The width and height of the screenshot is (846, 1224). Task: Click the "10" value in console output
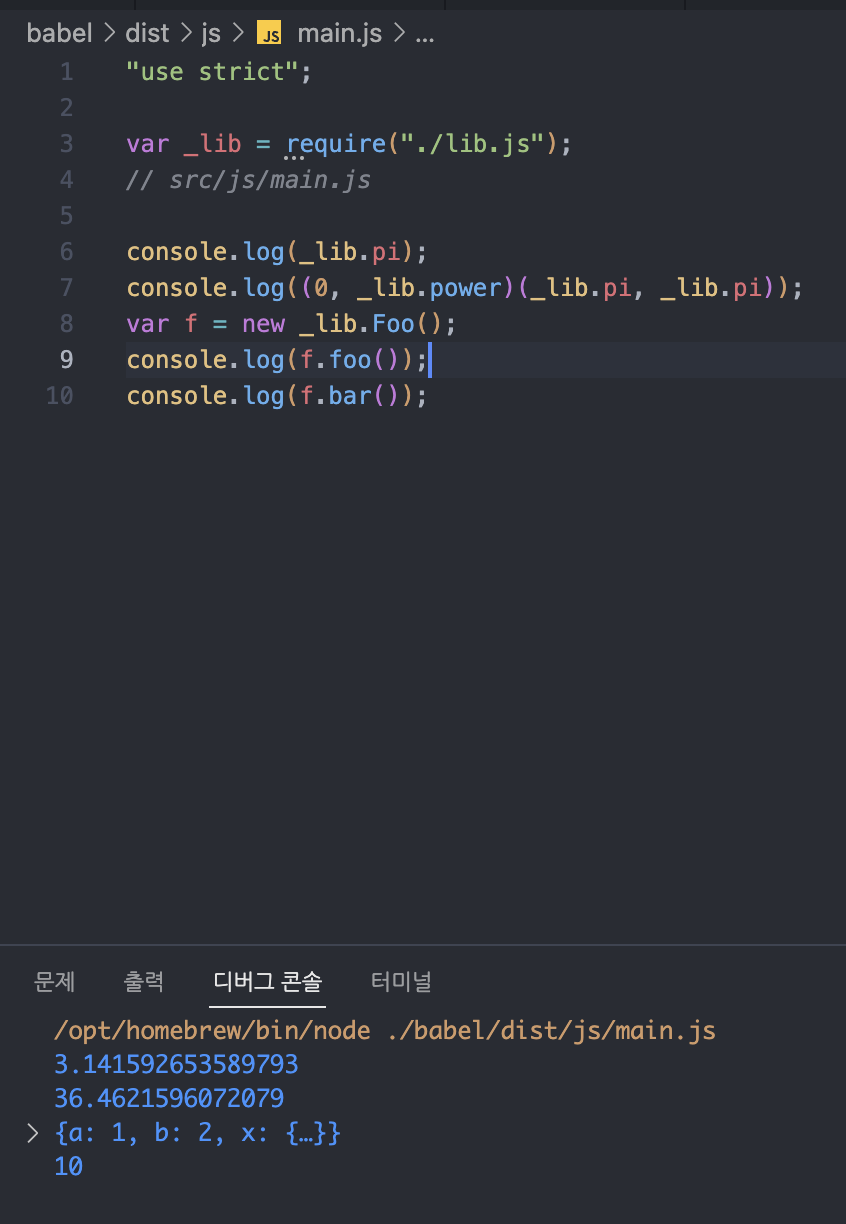pyautogui.click(x=68, y=1166)
